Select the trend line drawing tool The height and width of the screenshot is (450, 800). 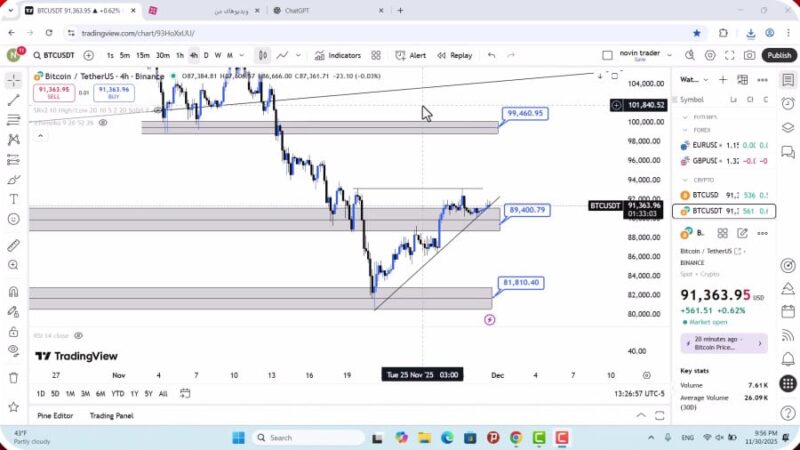click(13, 100)
